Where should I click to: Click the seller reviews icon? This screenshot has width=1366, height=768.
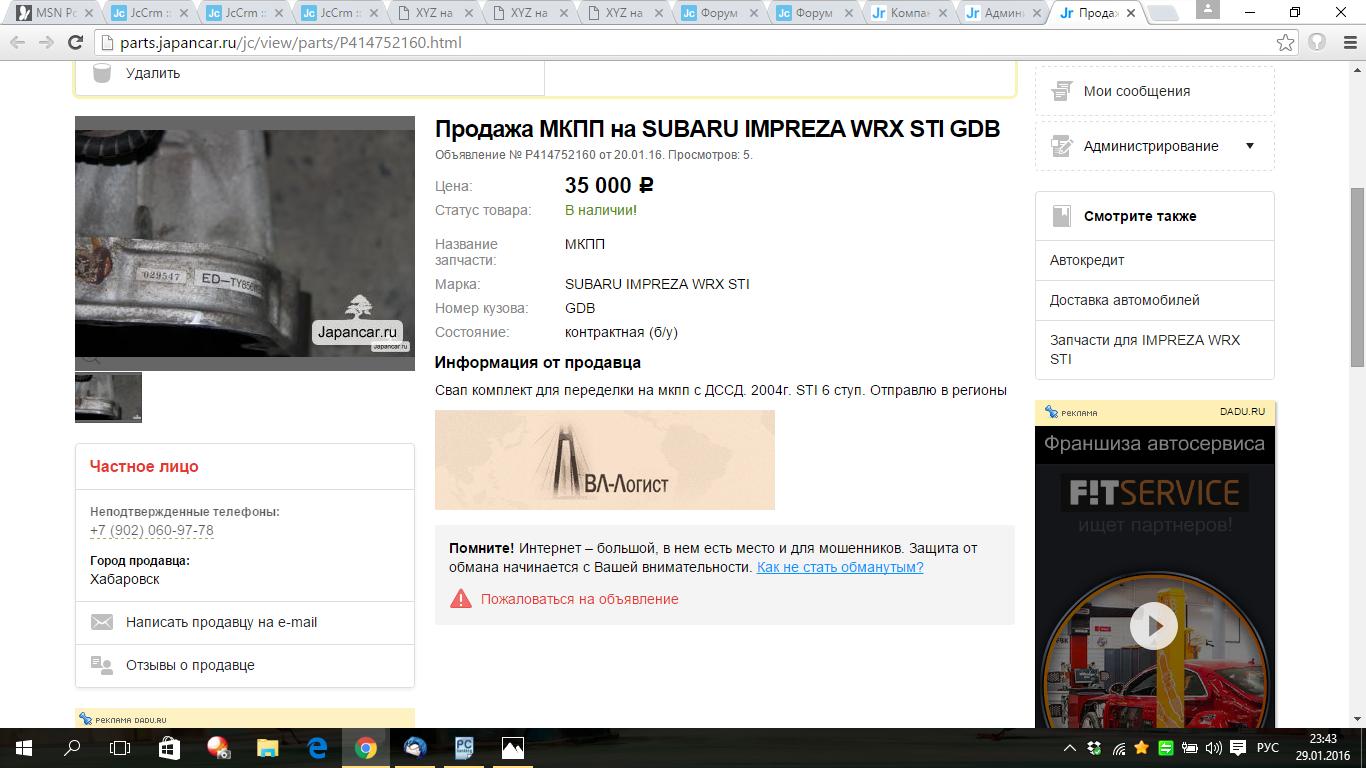(102, 665)
